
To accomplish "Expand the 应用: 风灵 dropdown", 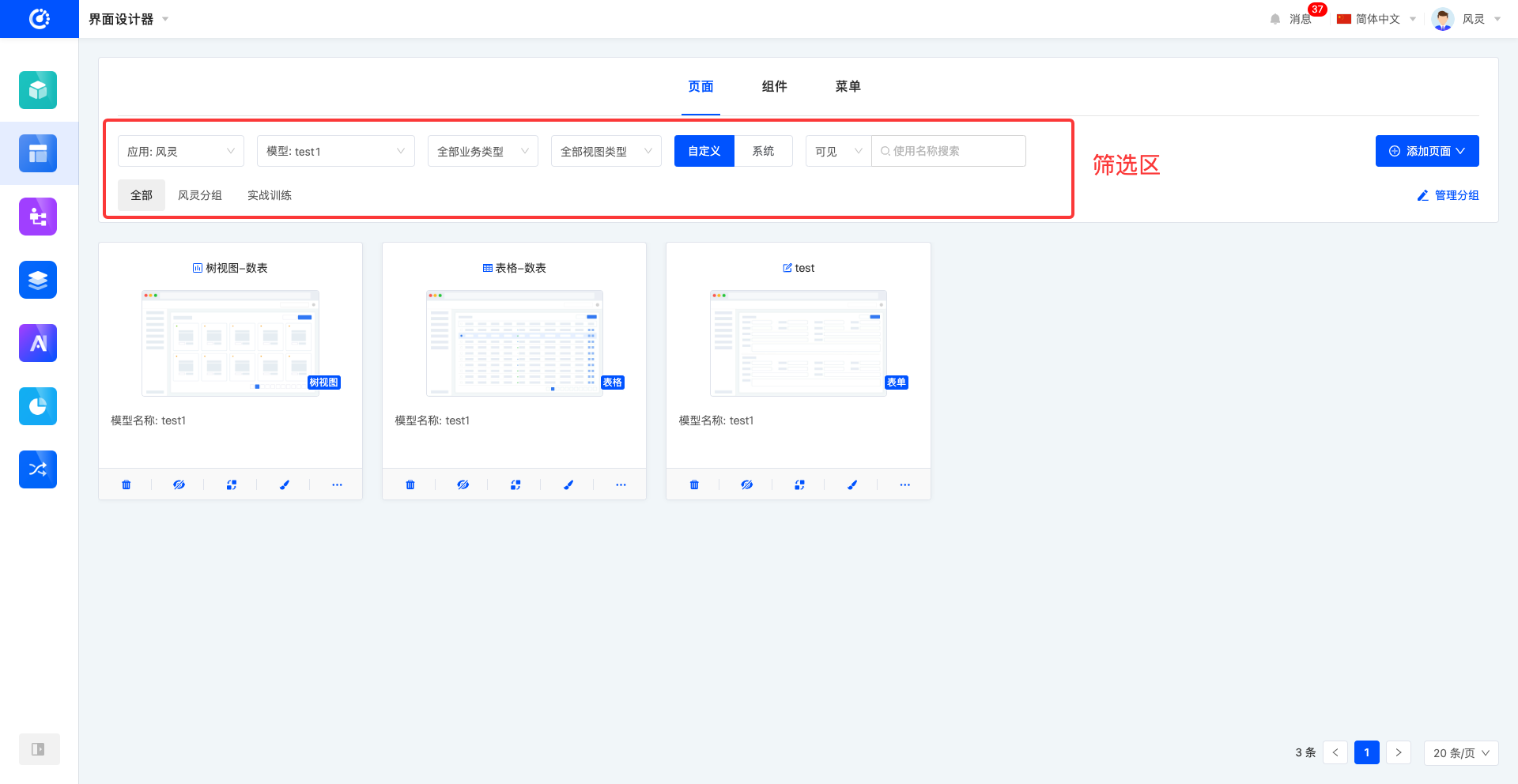I will pyautogui.click(x=181, y=151).
